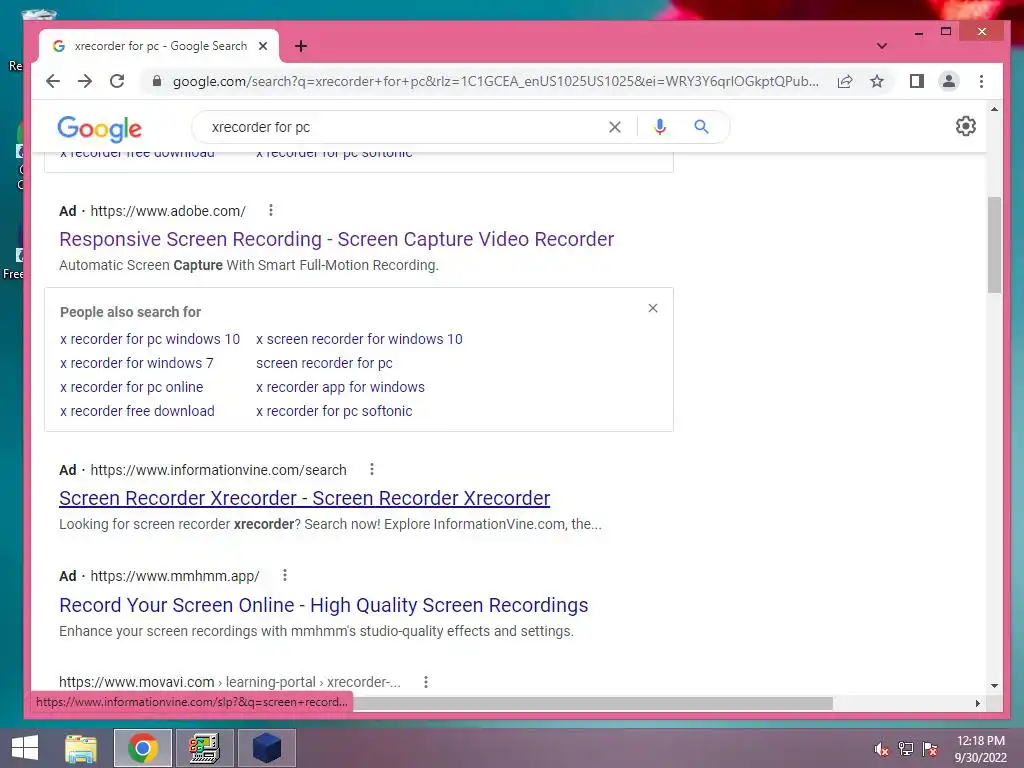Search x recorder for pc online

[131, 387]
